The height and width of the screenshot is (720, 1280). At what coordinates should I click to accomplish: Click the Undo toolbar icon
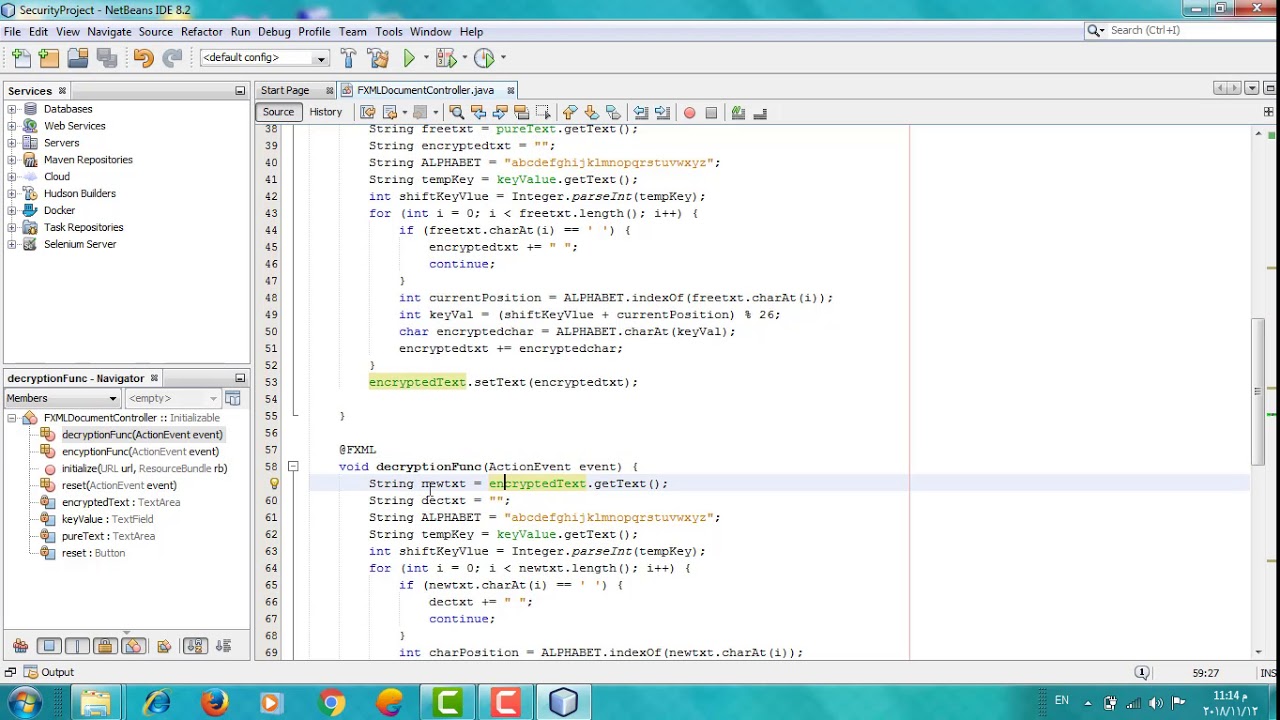point(143,58)
